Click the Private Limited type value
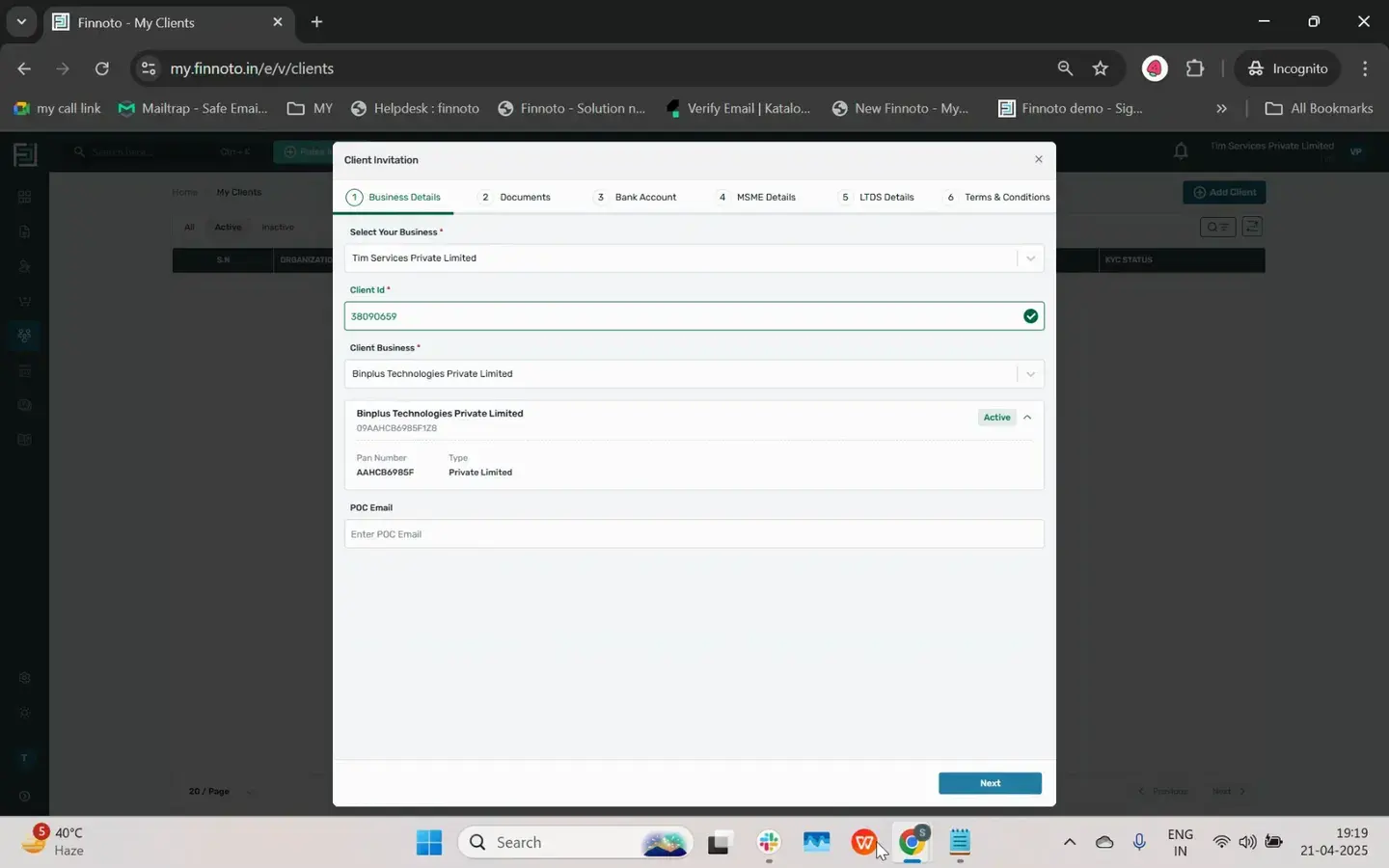Image resolution: width=1389 pixels, height=868 pixels. (480, 473)
